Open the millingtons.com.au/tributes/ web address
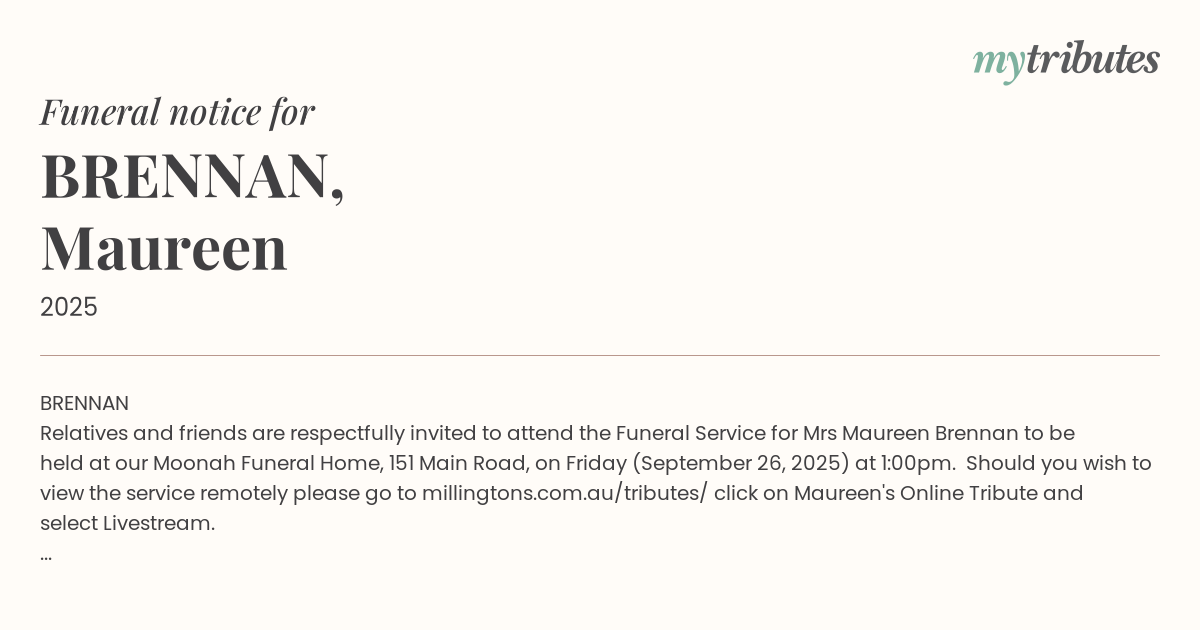The height and width of the screenshot is (630, 1200). coord(564,493)
